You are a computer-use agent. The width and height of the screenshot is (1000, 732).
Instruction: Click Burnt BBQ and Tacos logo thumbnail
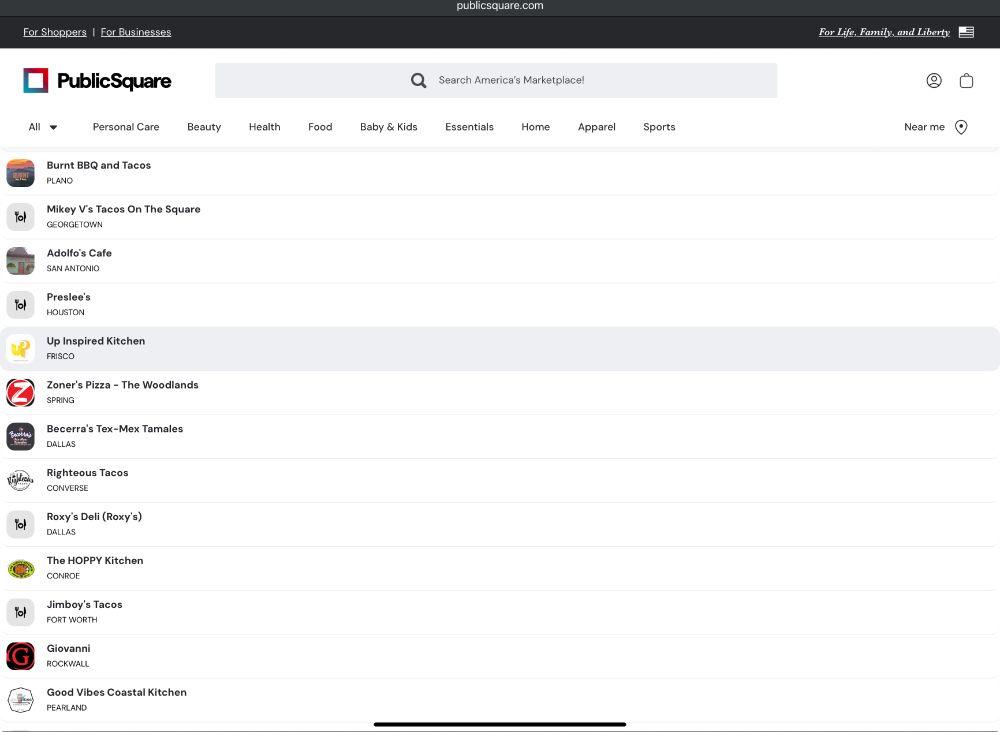click(x=20, y=173)
